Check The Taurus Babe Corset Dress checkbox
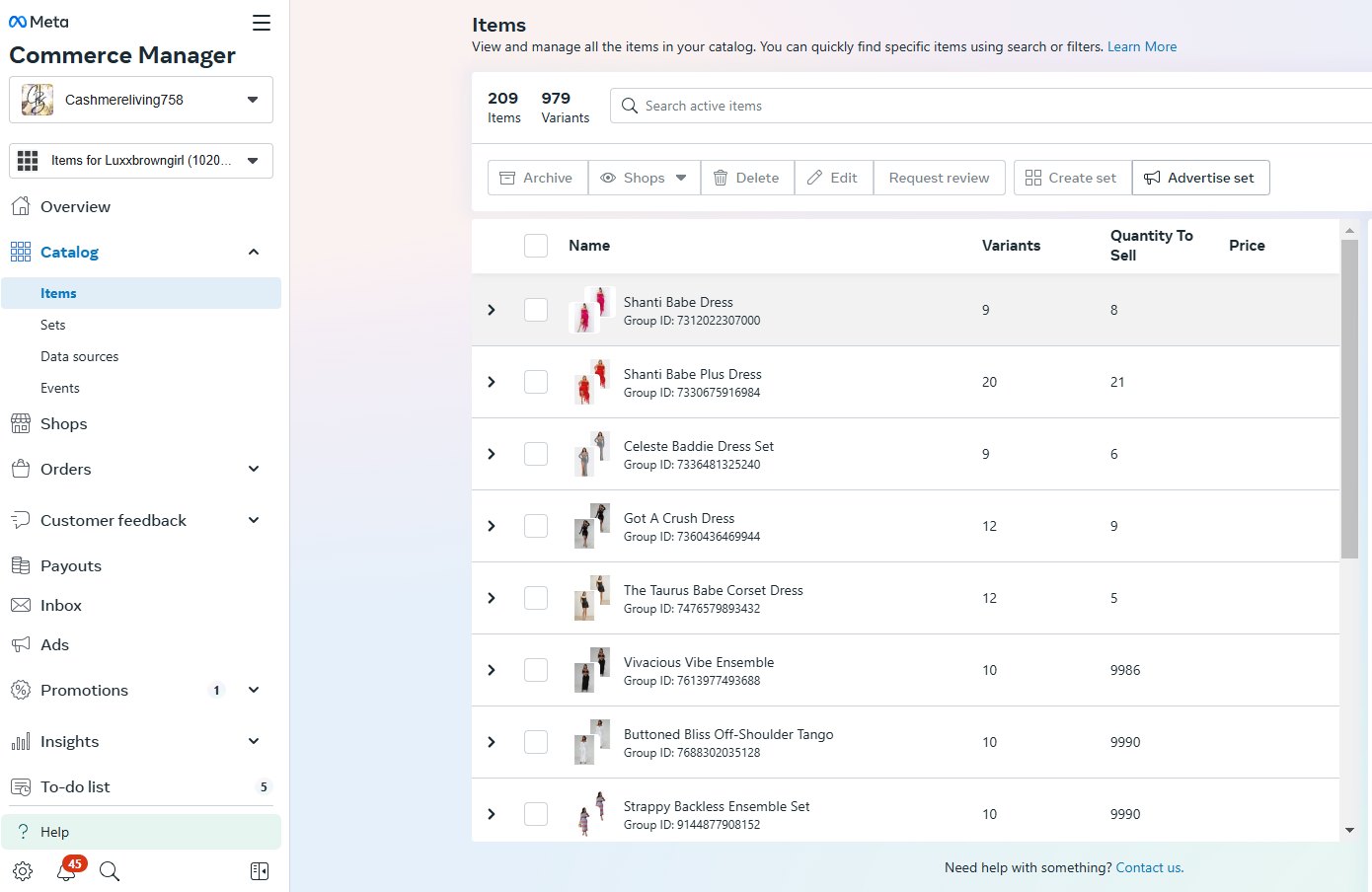The image size is (1372, 892). (536, 598)
